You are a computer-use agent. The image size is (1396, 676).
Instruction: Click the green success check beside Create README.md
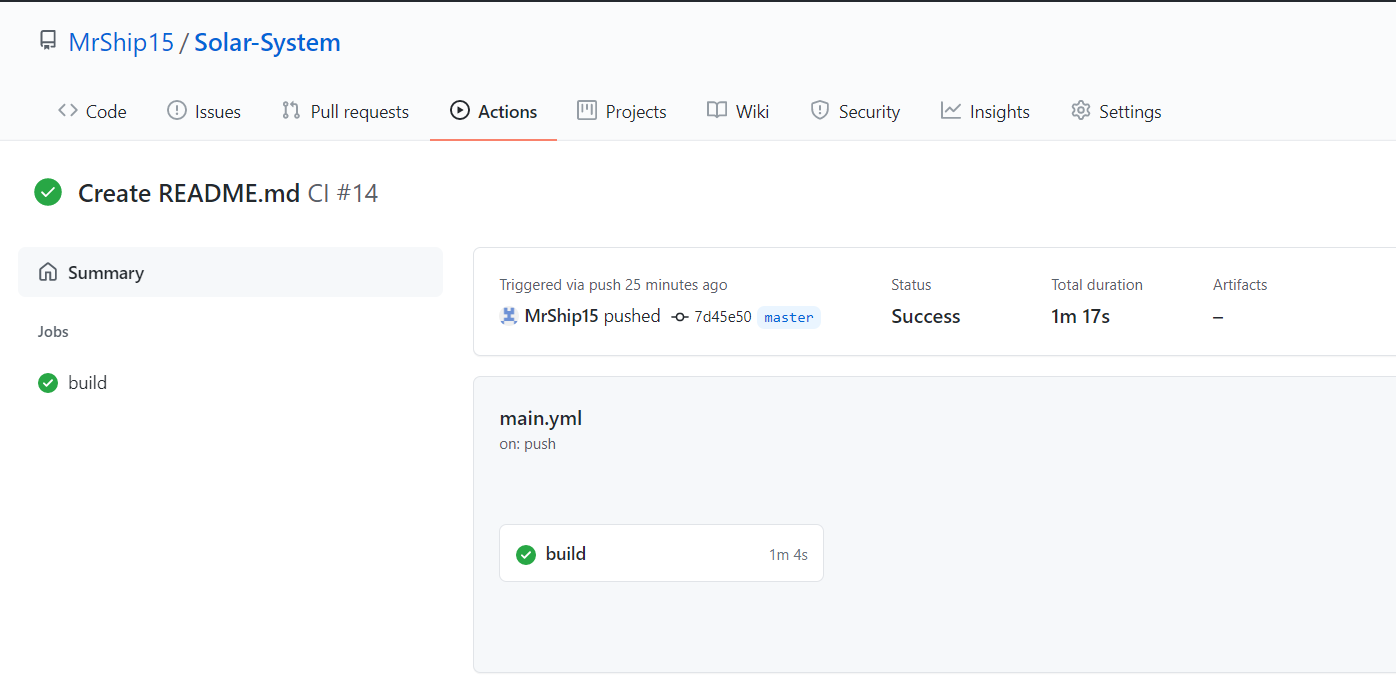pos(48,192)
